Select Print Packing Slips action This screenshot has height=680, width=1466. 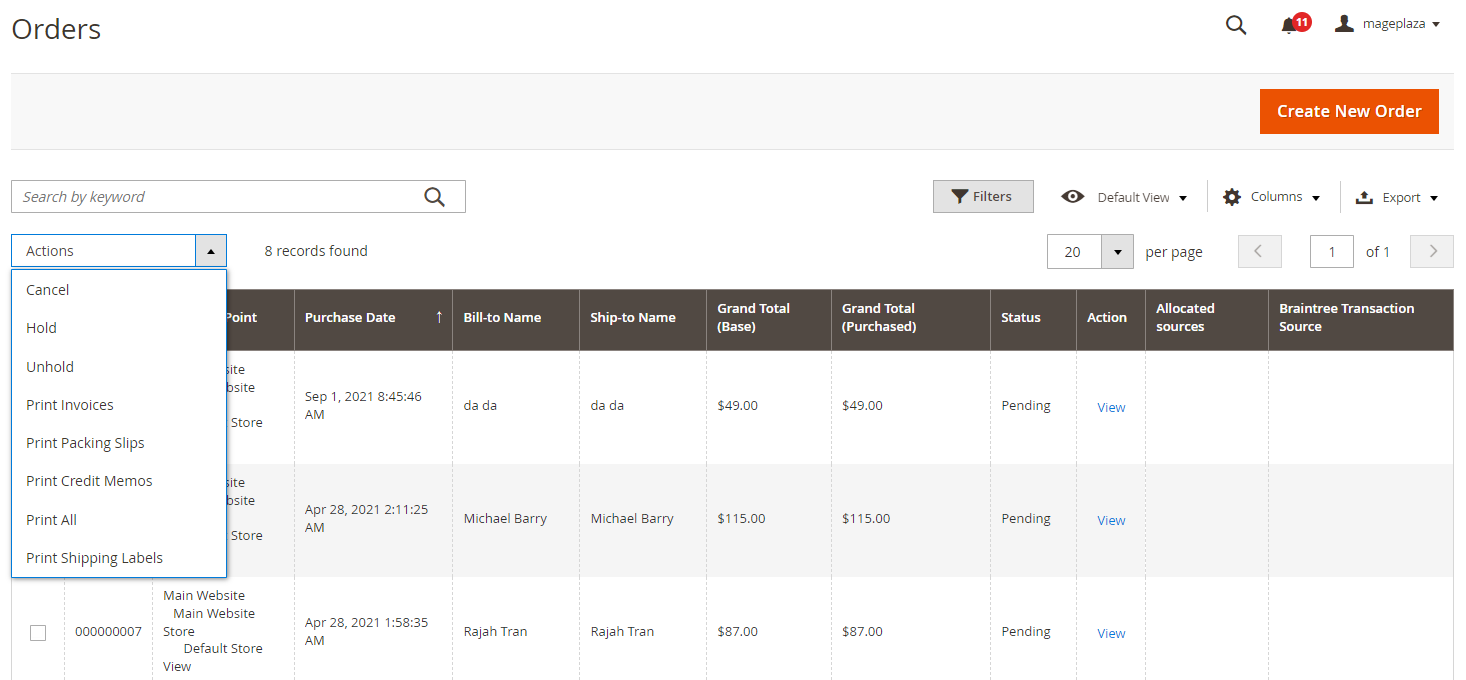coord(119,443)
